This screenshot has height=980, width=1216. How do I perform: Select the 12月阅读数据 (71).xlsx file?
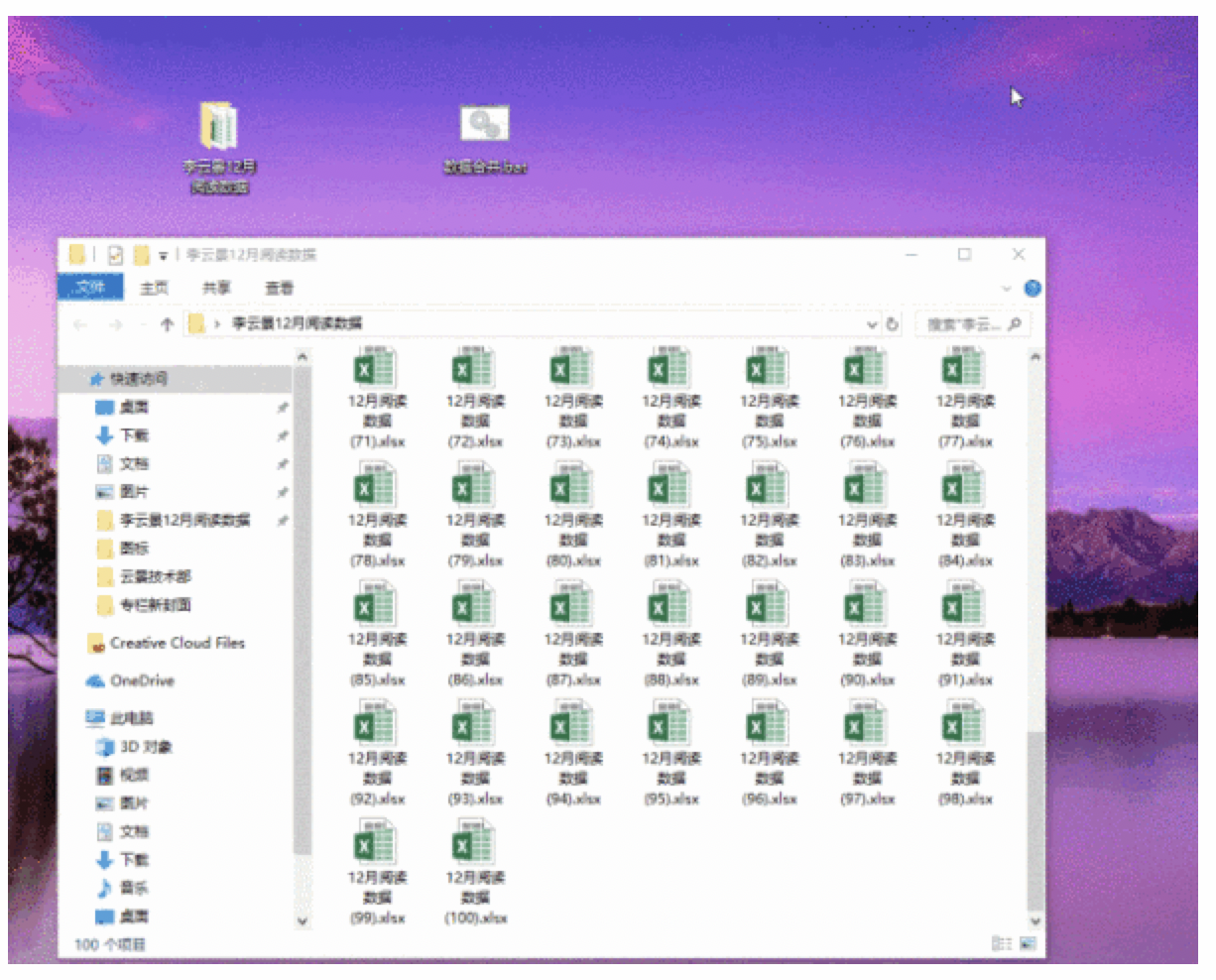[x=377, y=399]
